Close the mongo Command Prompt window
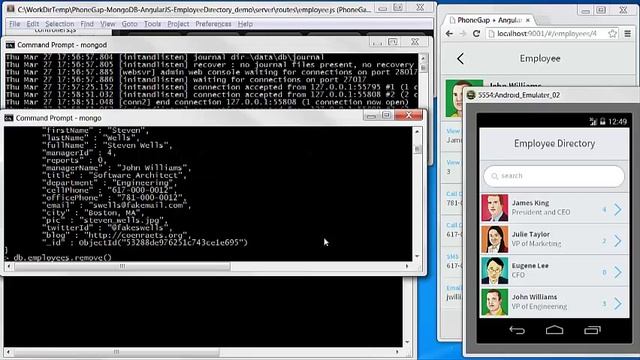This screenshot has height=360, width=640. [409, 116]
